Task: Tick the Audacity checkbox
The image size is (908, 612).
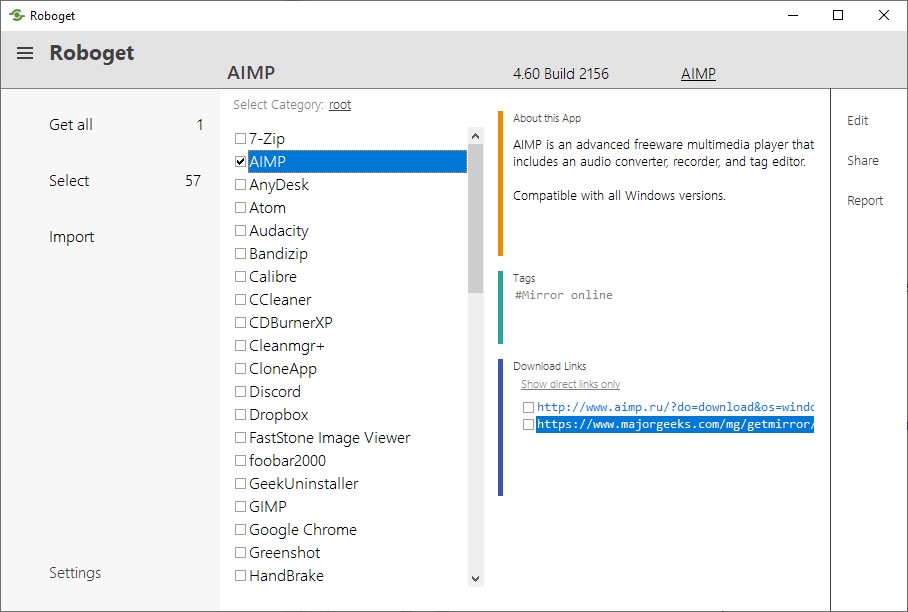Action: coord(240,230)
